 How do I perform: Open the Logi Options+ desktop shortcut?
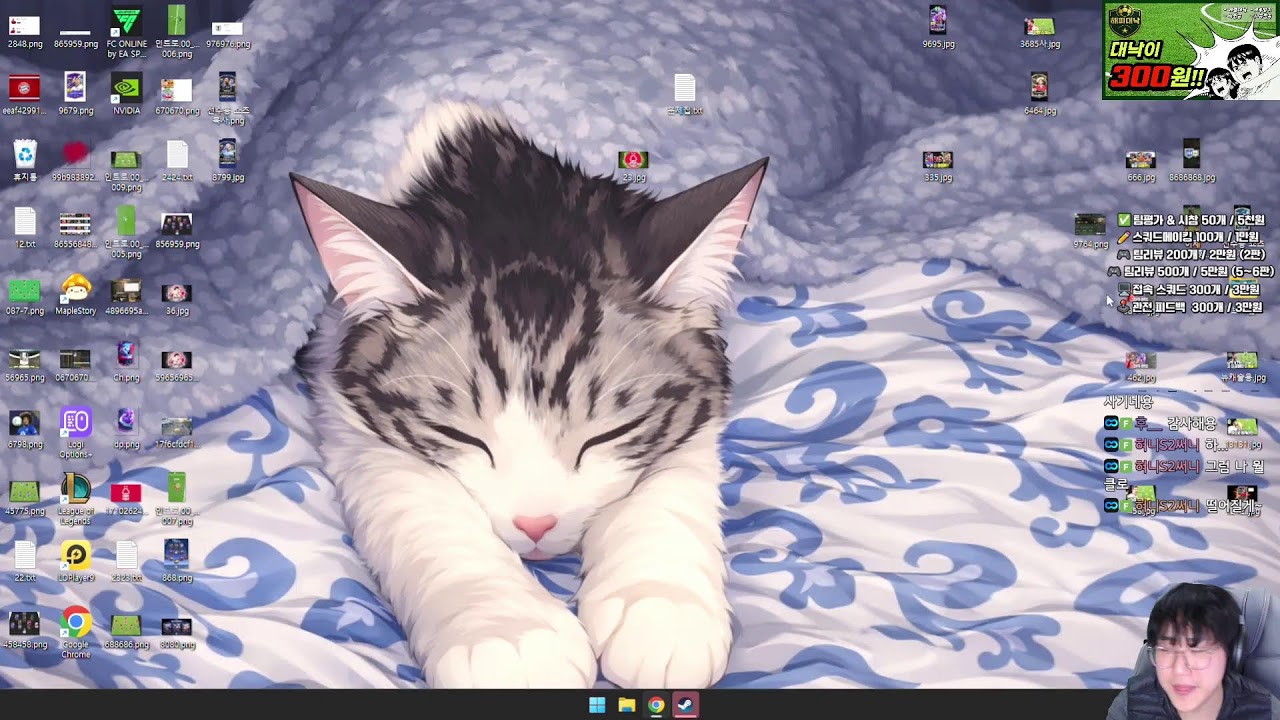tap(75, 424)
